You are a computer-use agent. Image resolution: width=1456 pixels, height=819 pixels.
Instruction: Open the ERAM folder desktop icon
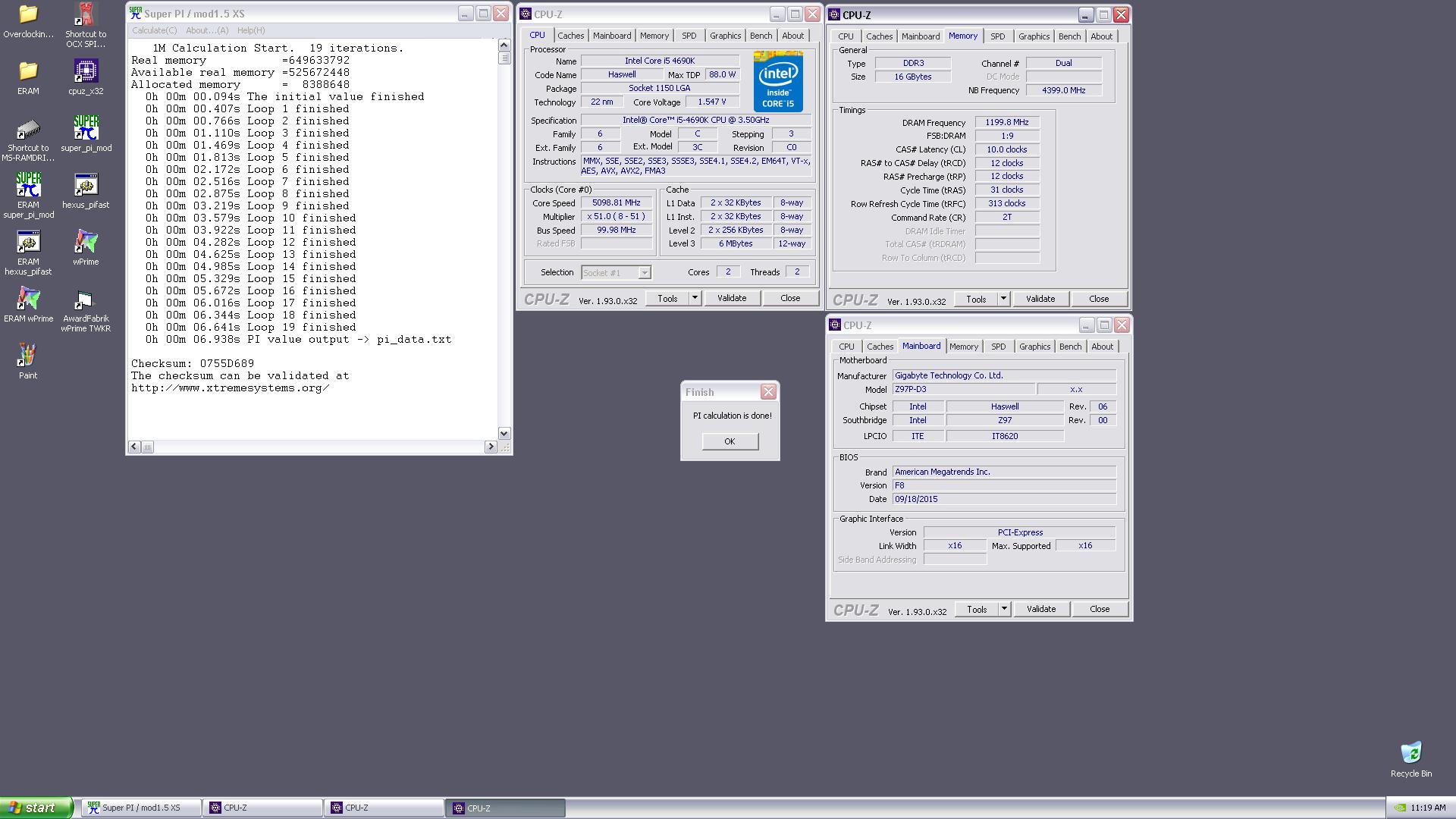[x=28, y=77]
